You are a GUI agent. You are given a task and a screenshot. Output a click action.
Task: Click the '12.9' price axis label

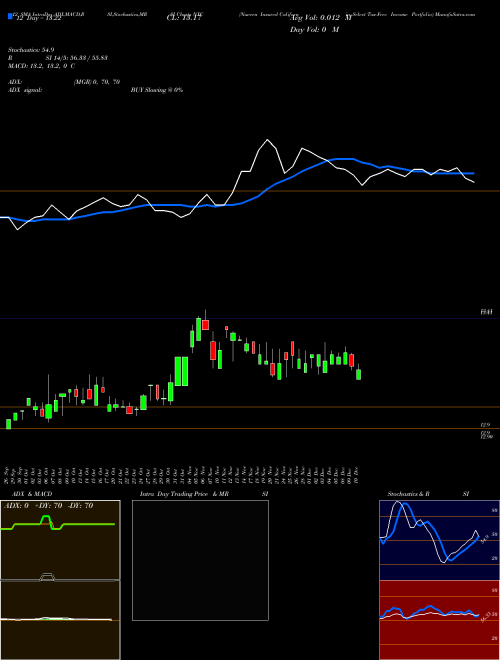pyautogui.click(x=484, y=425)
